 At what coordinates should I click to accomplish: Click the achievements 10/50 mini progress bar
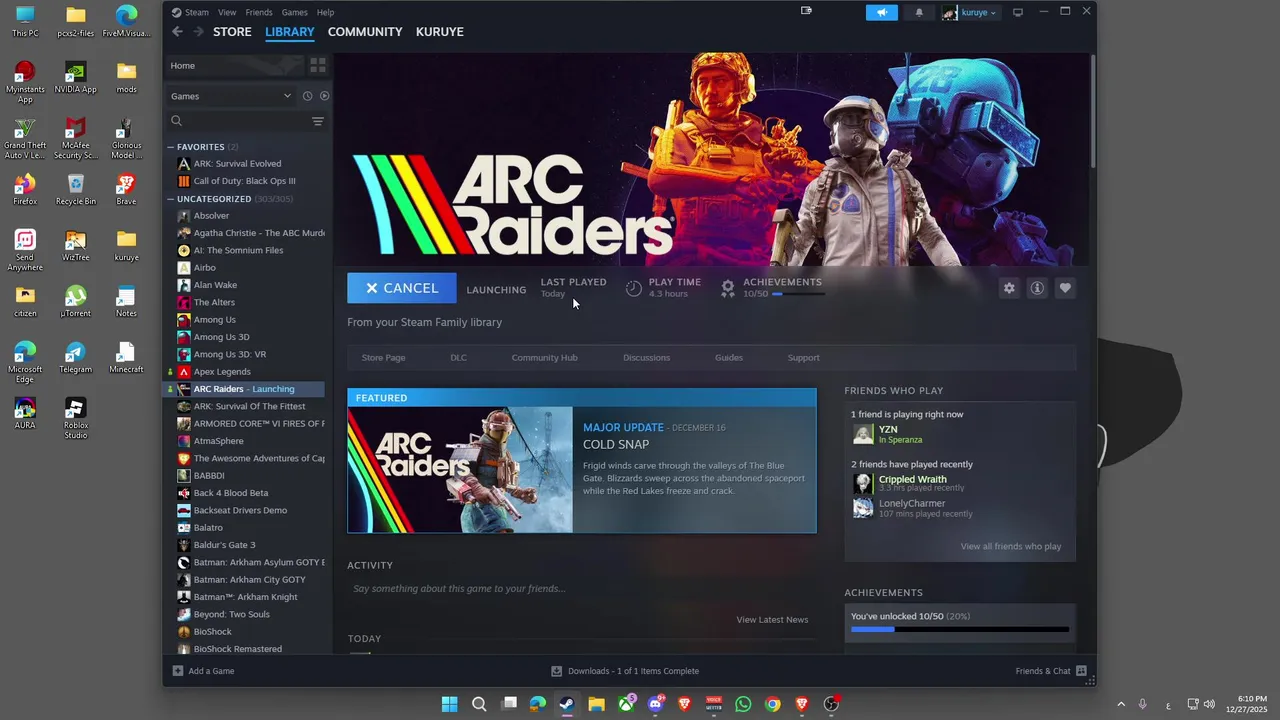tap(798, 294)
